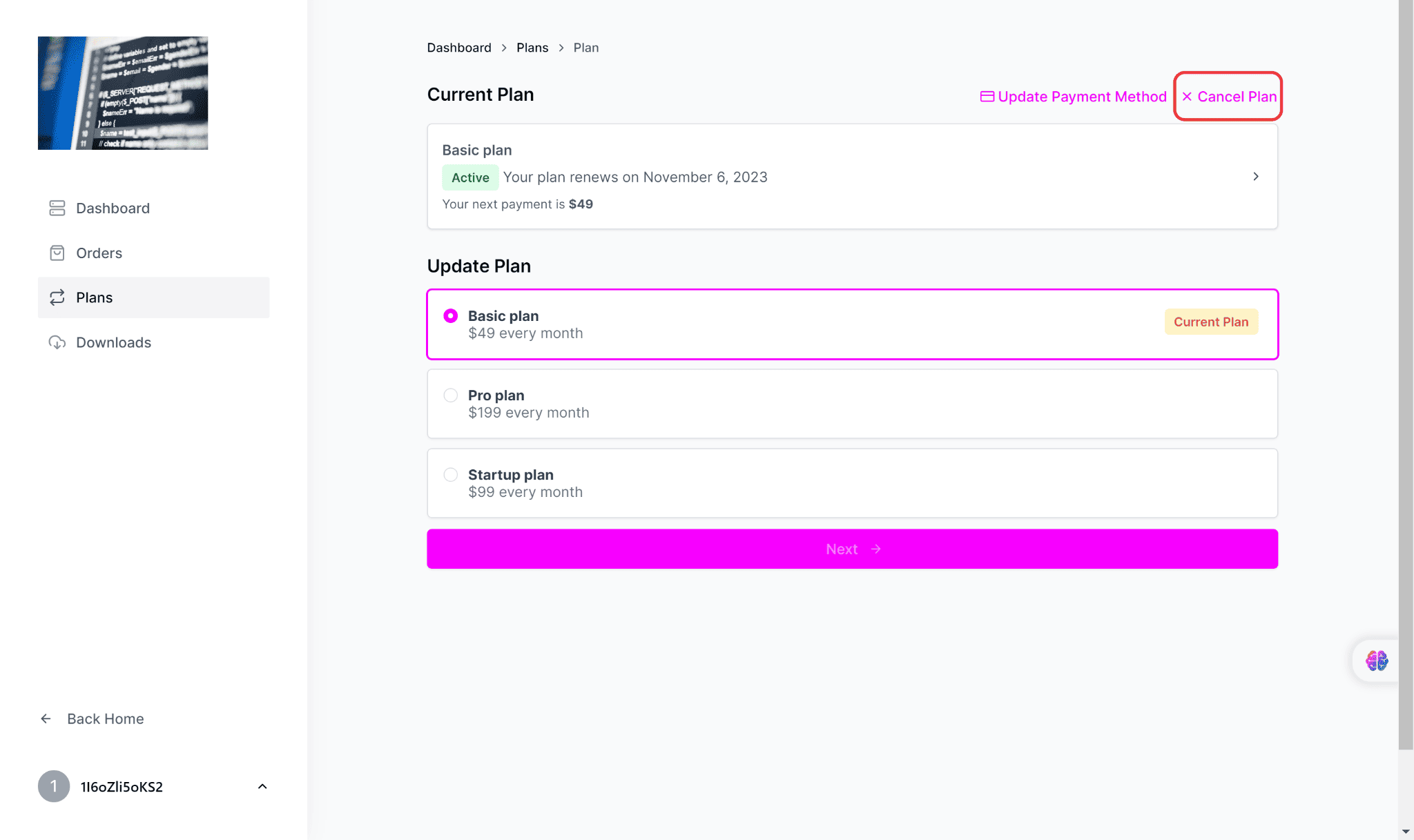Open Orders in the sidebar menu
Screen dimensions: 1414x840
coord(99,253)
